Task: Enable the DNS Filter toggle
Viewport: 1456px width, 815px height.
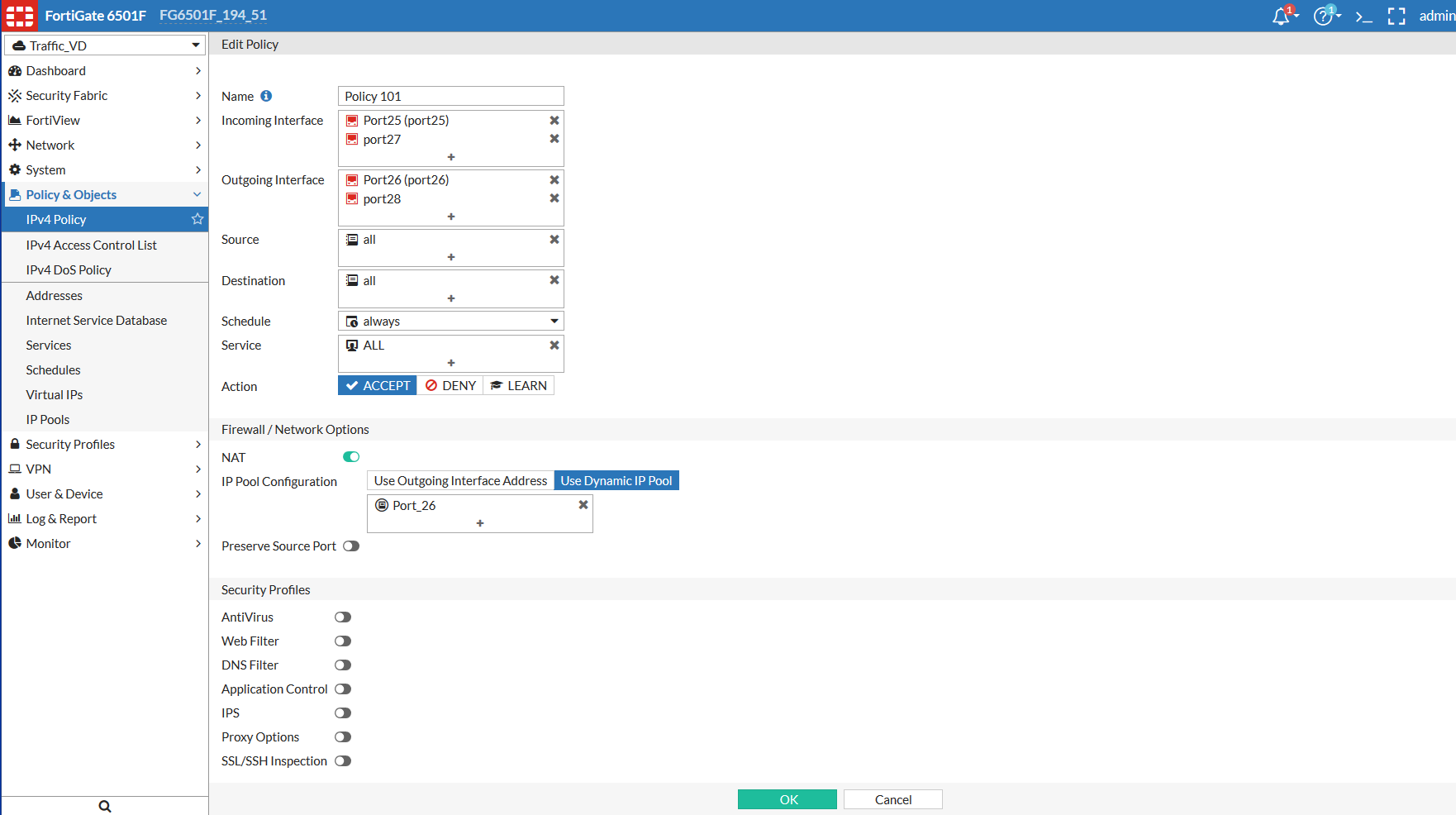Action: pyautogui.click(x=343, y=665)
